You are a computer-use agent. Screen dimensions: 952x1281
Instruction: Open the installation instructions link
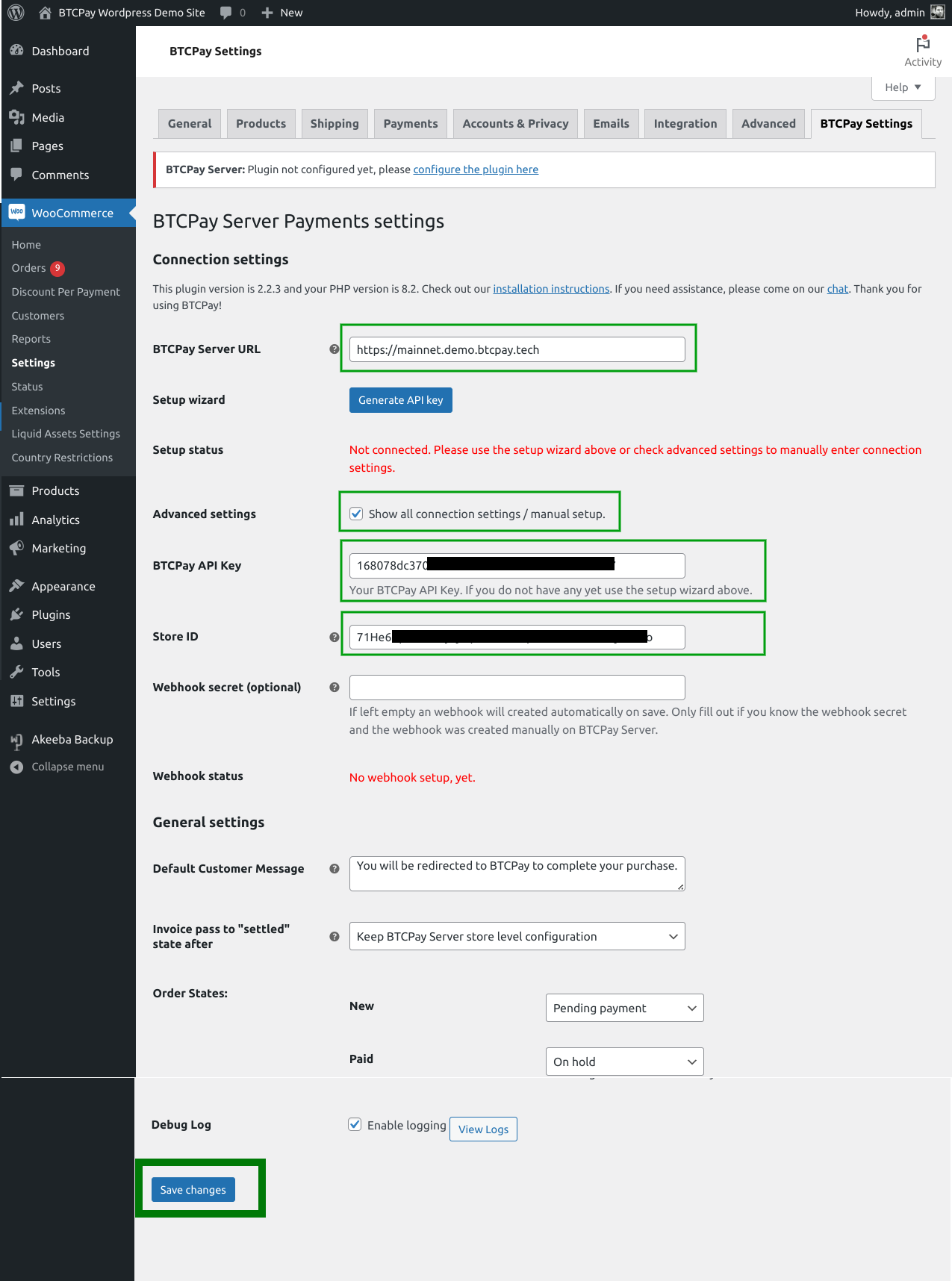(x=551, y=289)
